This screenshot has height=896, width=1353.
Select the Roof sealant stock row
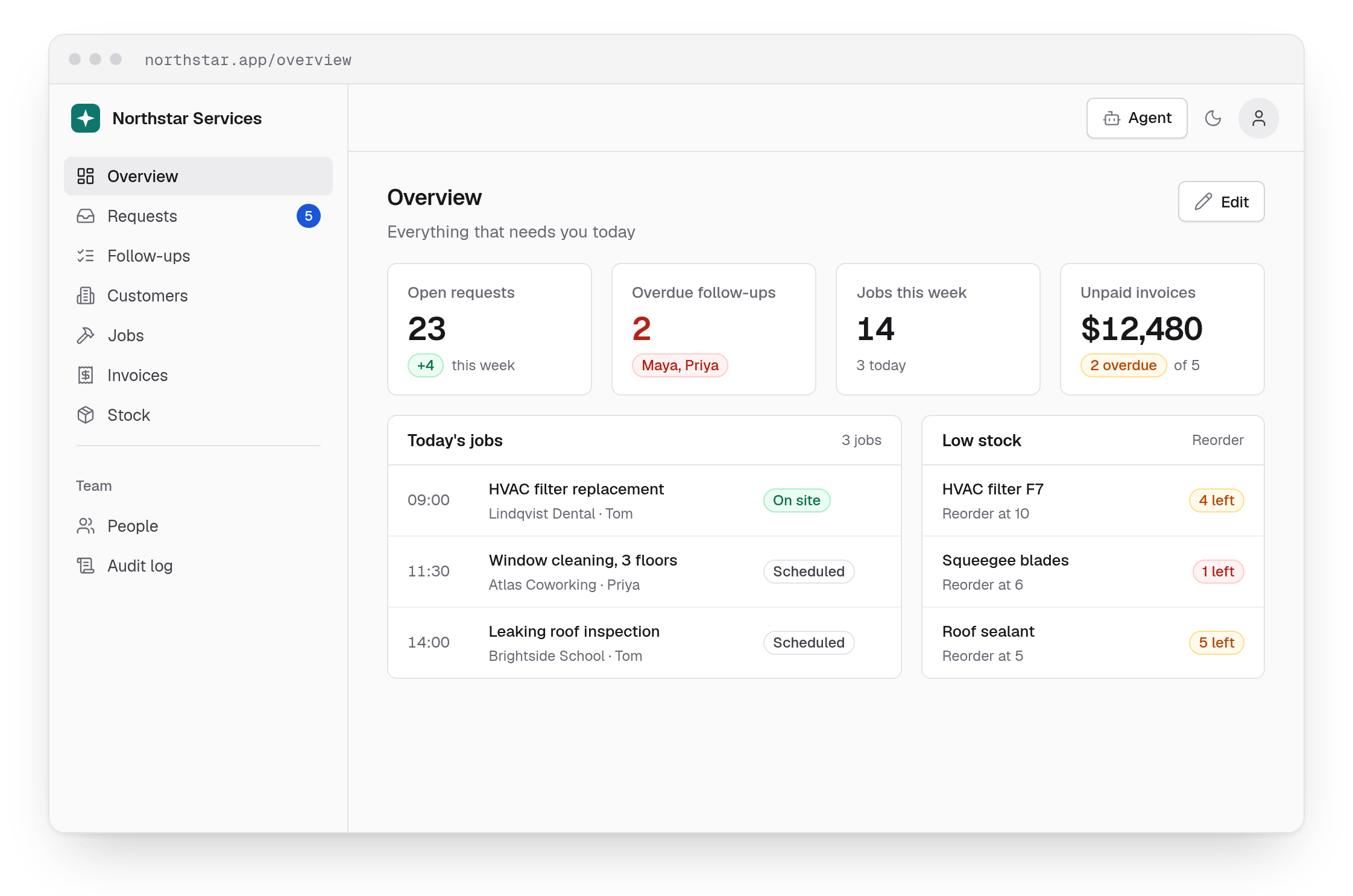click(1093, 643)
